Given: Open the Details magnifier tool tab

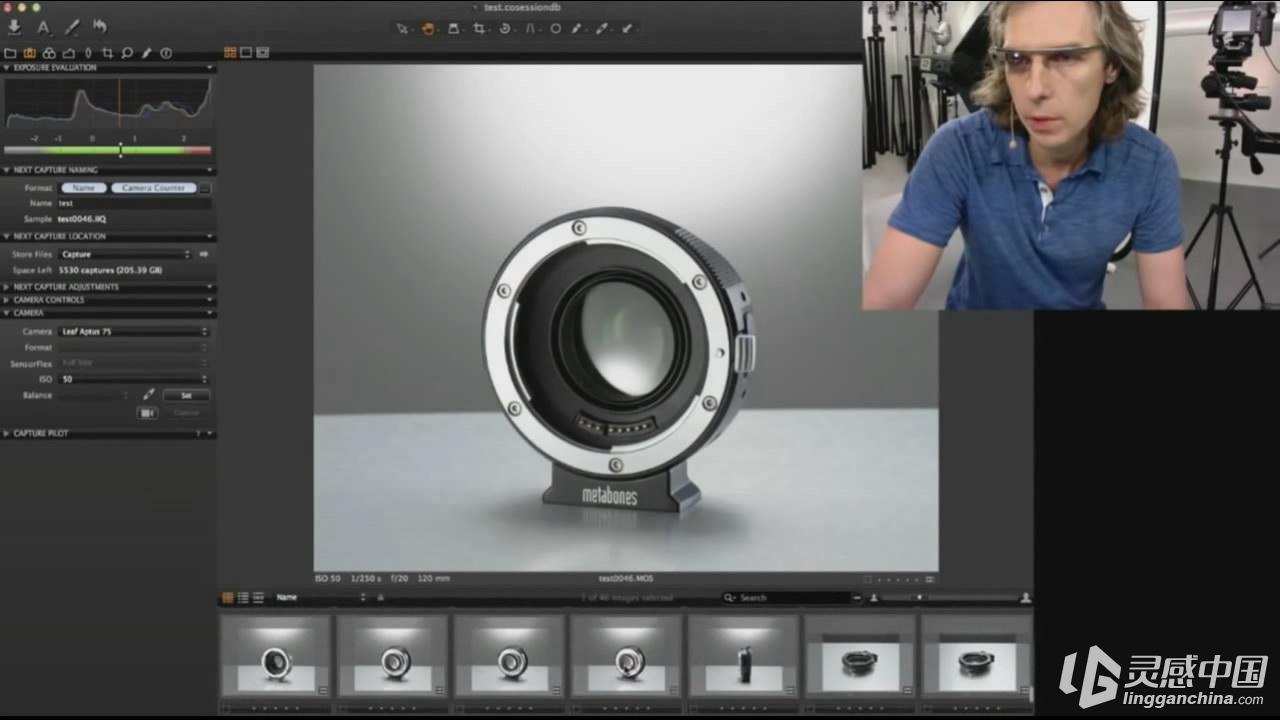Looking at the screenshot, I should pyautogui.click(x=127, y=53).
